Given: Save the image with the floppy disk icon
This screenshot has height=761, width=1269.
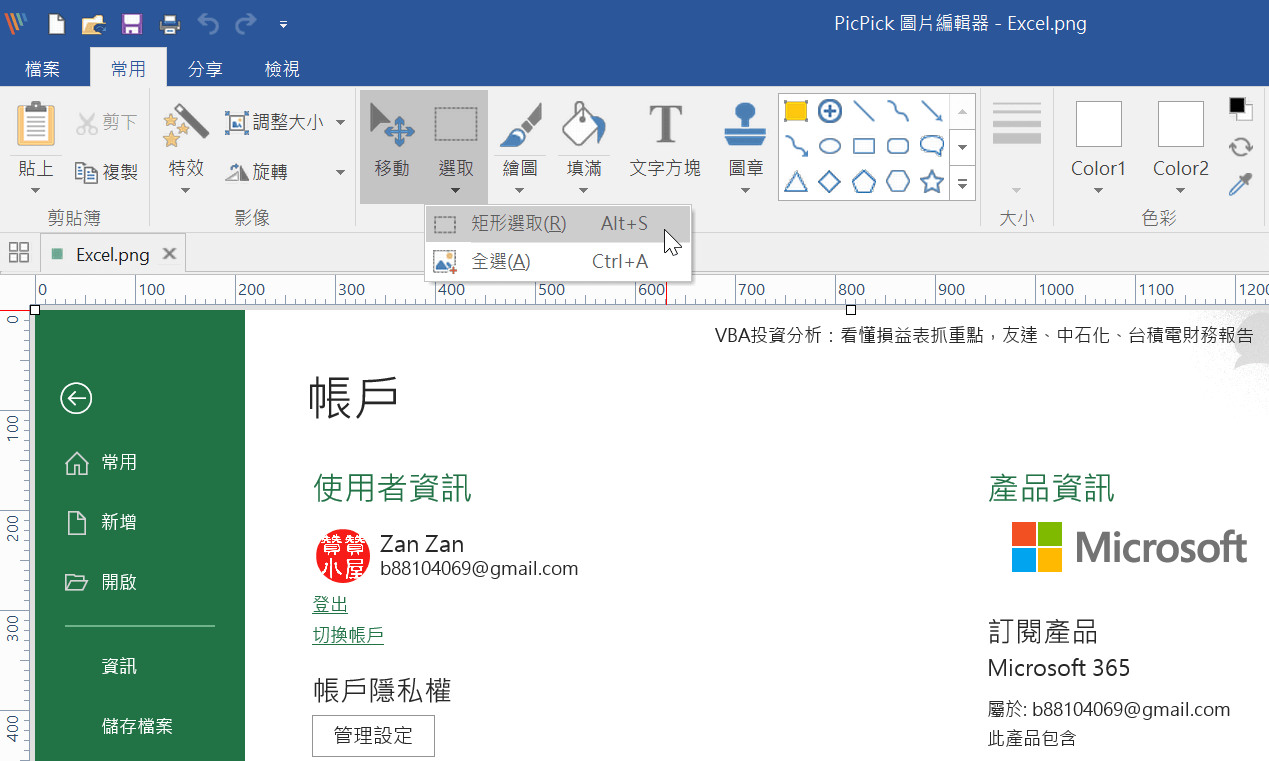Looking at the screenshot, I should pyautogui.click(x=131, y=24).
